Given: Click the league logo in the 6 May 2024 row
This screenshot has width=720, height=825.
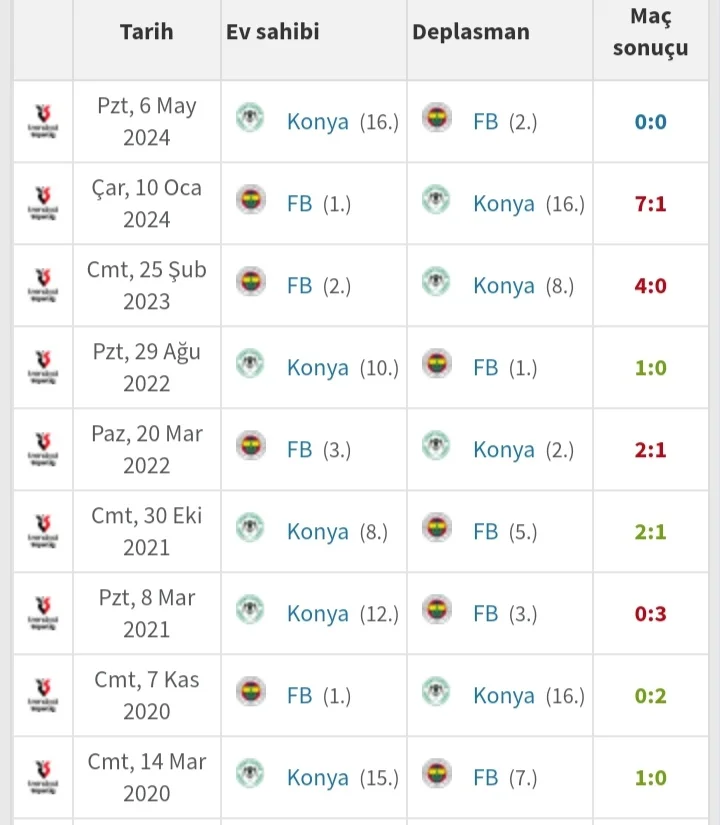Looking at the screenshot, I should point(43,122).
